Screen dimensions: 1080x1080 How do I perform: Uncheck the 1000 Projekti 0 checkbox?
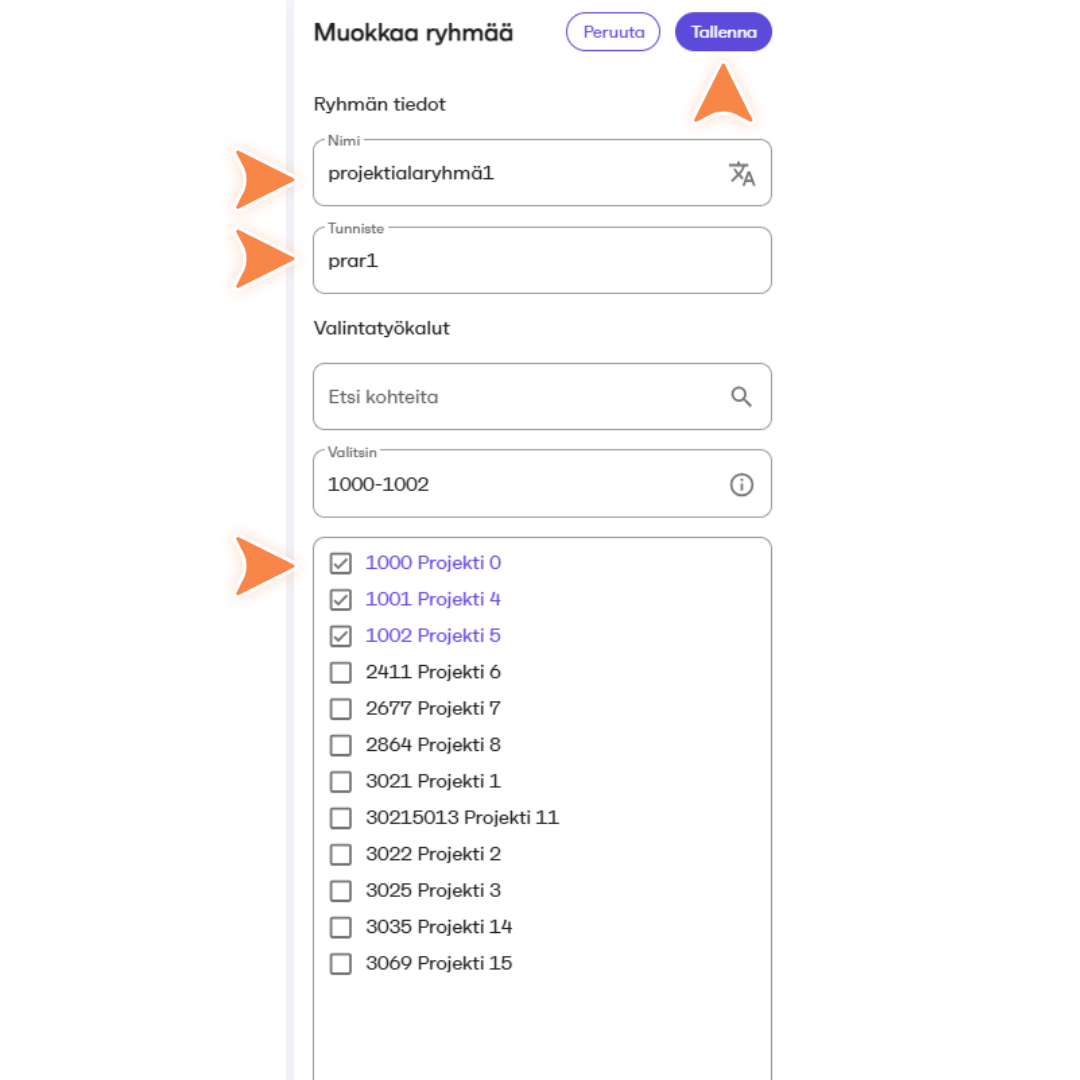(340, 563)
